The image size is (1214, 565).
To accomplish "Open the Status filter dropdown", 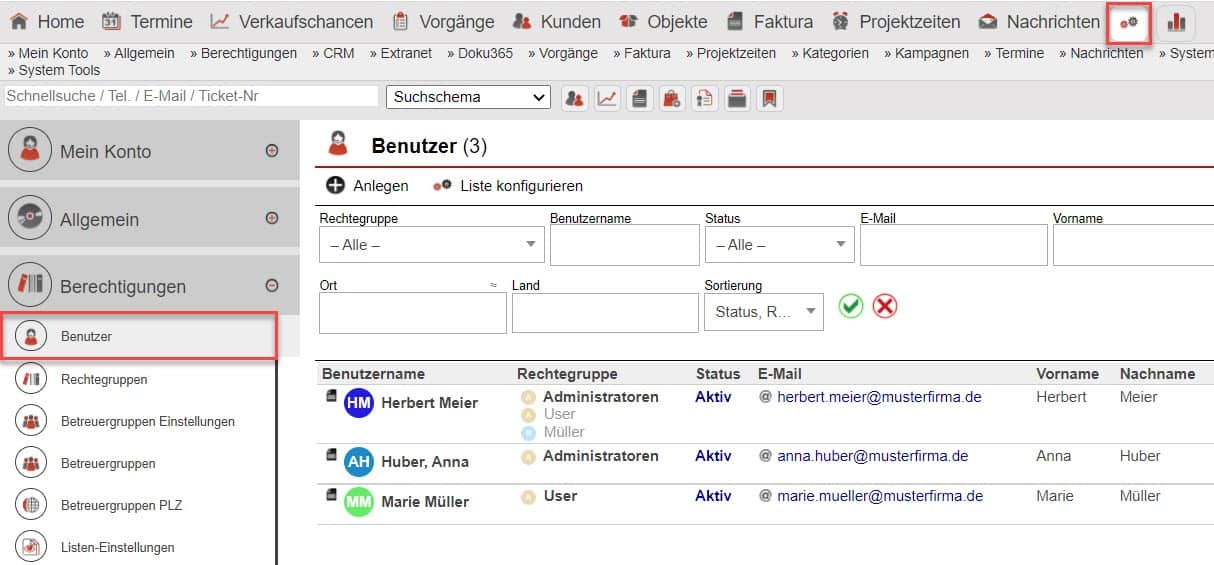I will 779,245.
